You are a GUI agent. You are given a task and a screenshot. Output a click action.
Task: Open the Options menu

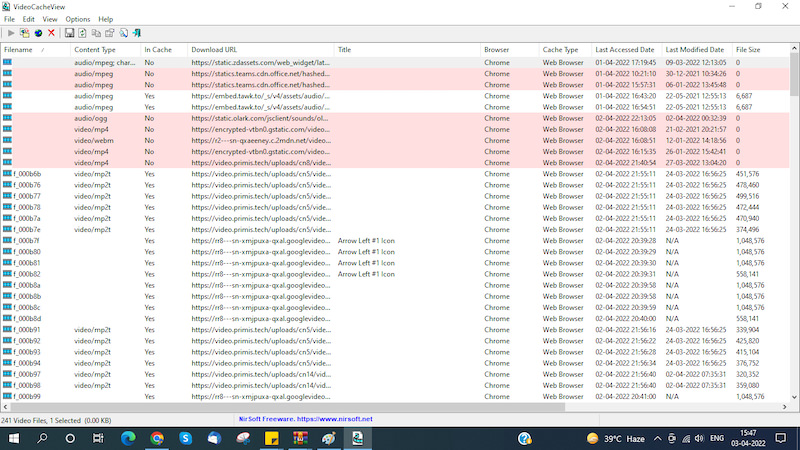[78, 19]
